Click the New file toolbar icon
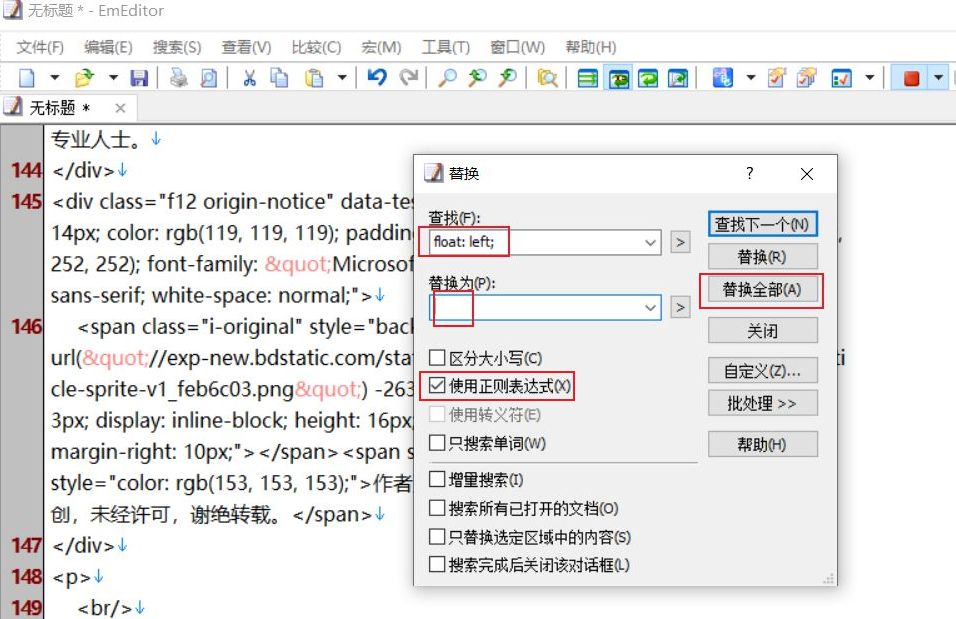The image size is (956, 619). pos(27,78)
